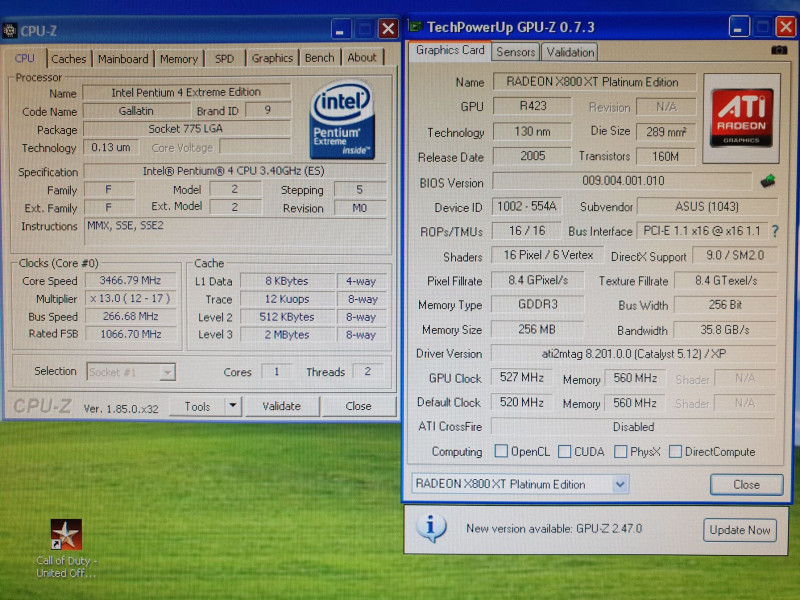Expand the Socket #1 selection dropdown
Image resolution: width=800 pixels, height=600 pixels.
167,372
